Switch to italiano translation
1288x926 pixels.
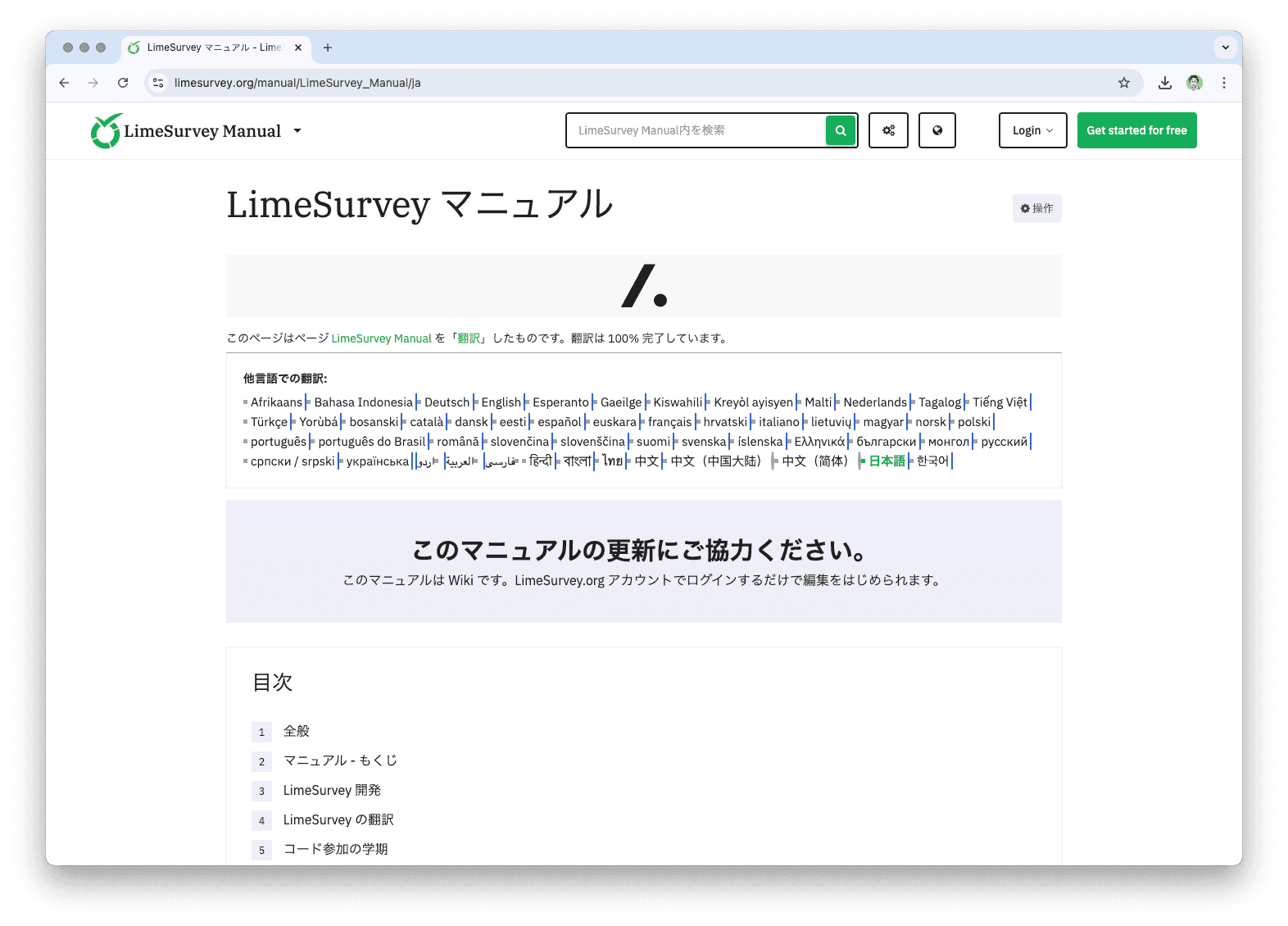(779, 422)
